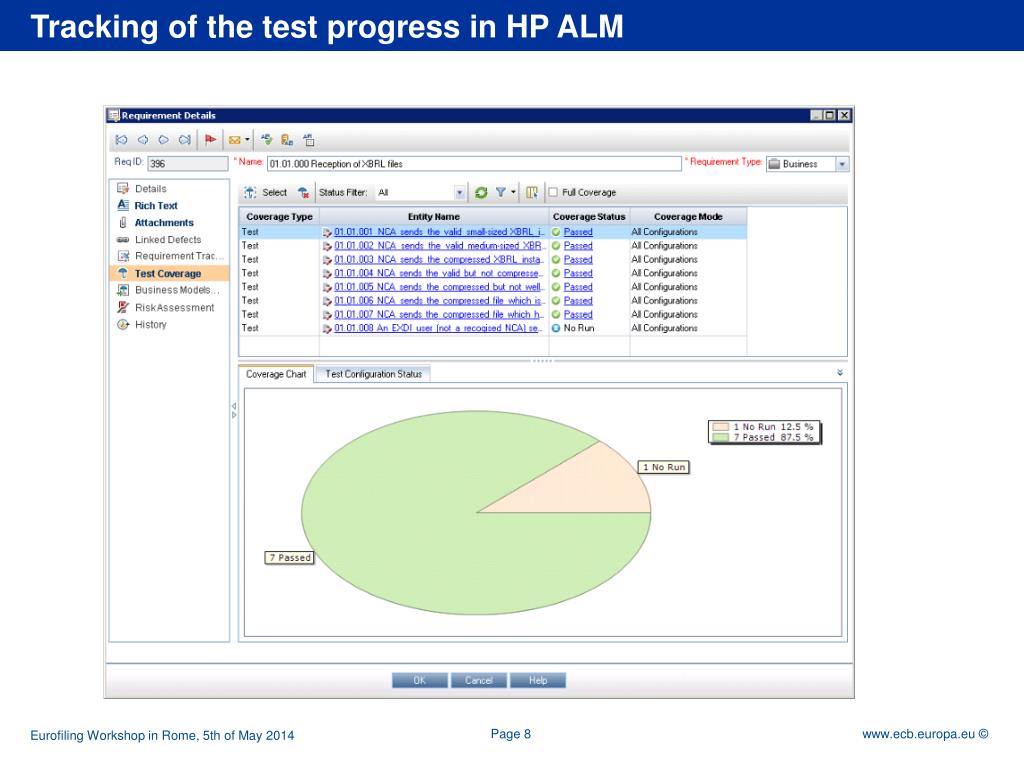Open the Status Filter dropdown

(460, 193)
